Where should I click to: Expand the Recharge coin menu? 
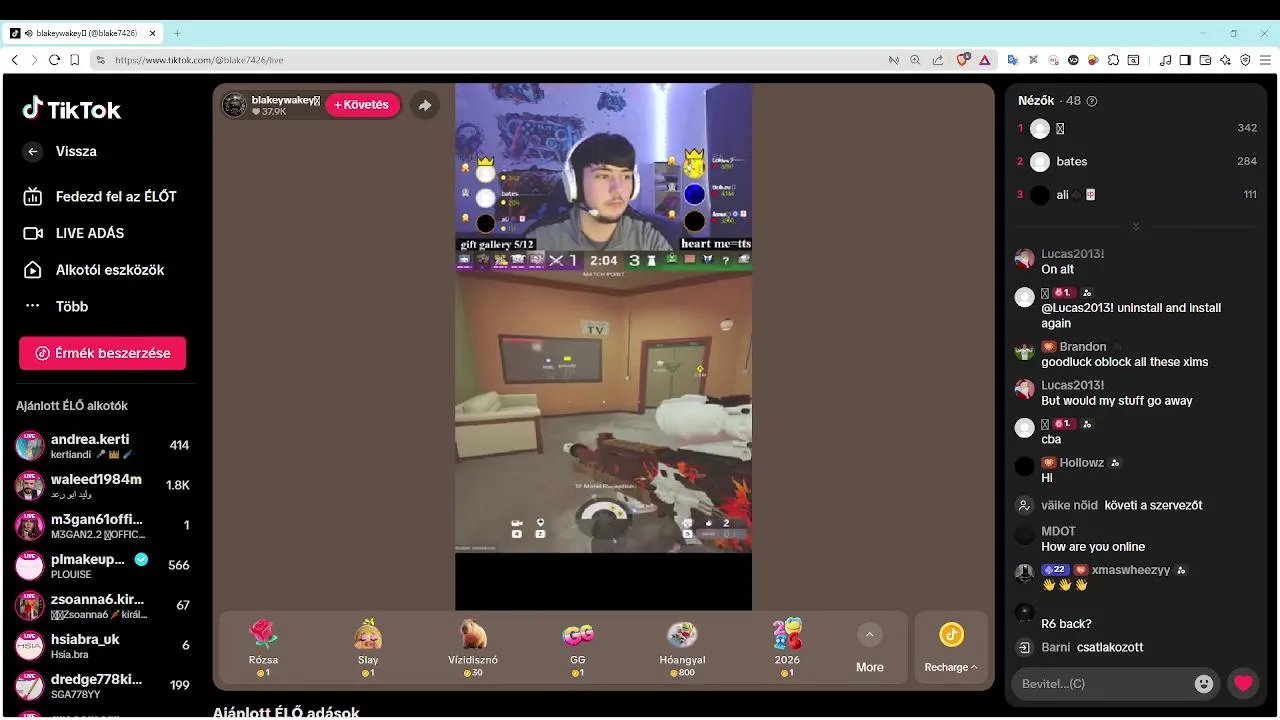click(951, 648)
